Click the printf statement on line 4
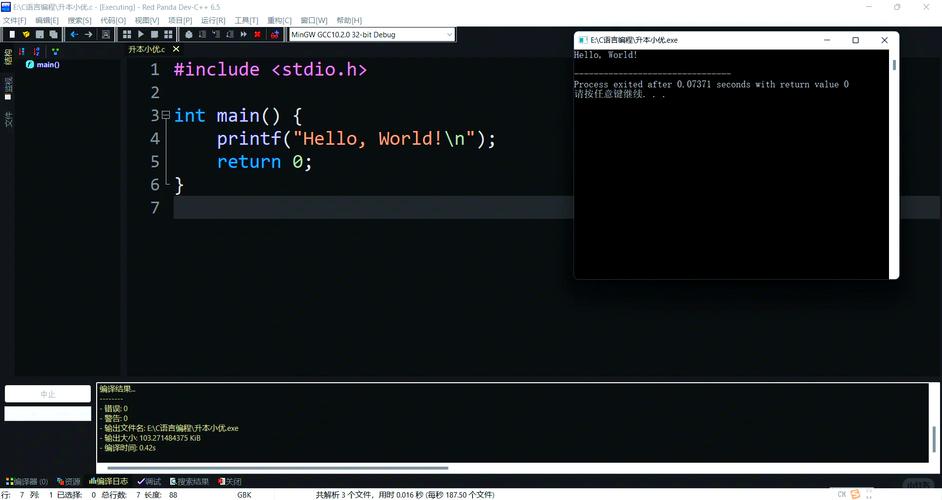942x500 pixels. point(356,139)
